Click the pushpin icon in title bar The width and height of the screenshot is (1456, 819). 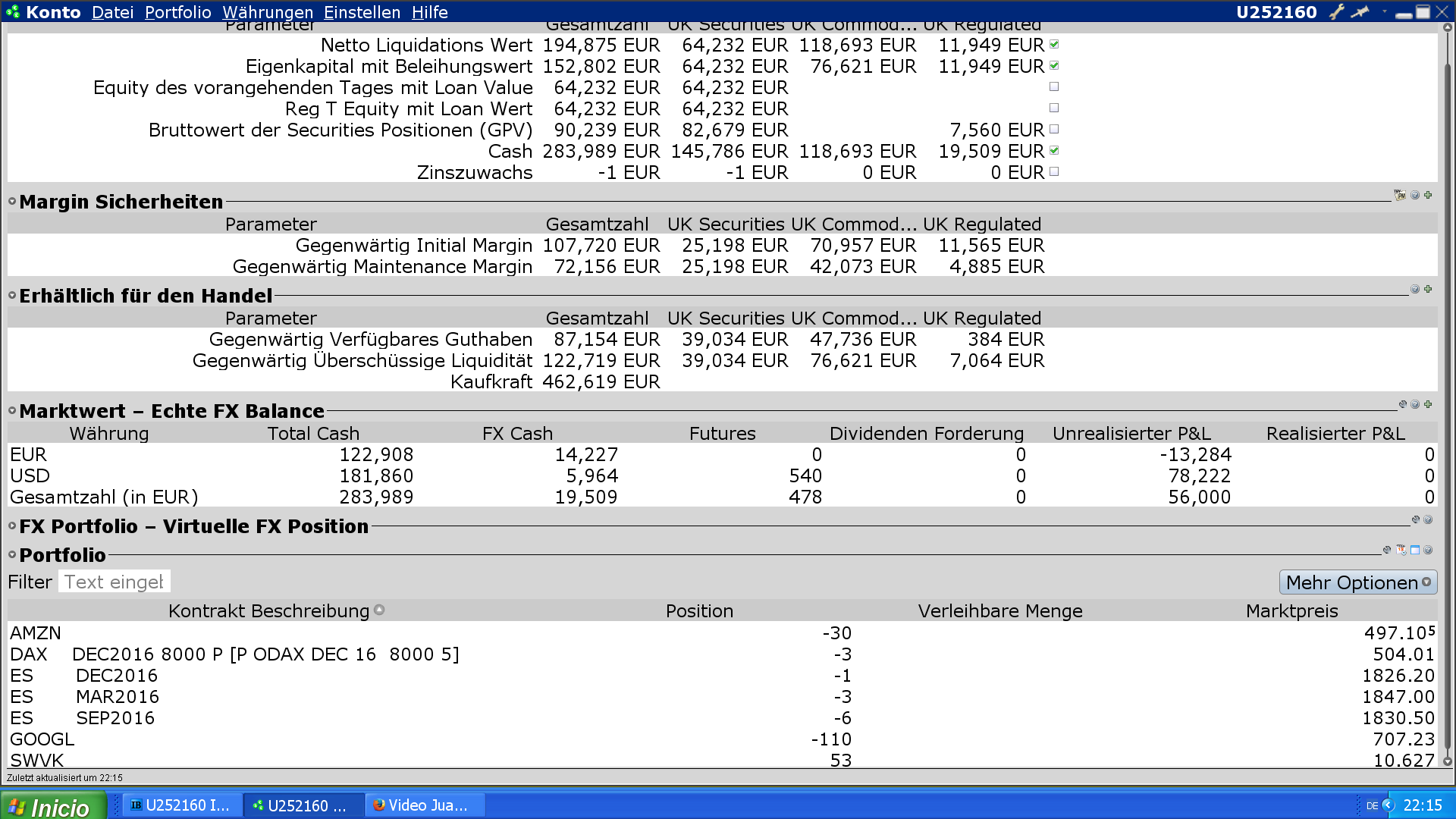coord(1361,11)
